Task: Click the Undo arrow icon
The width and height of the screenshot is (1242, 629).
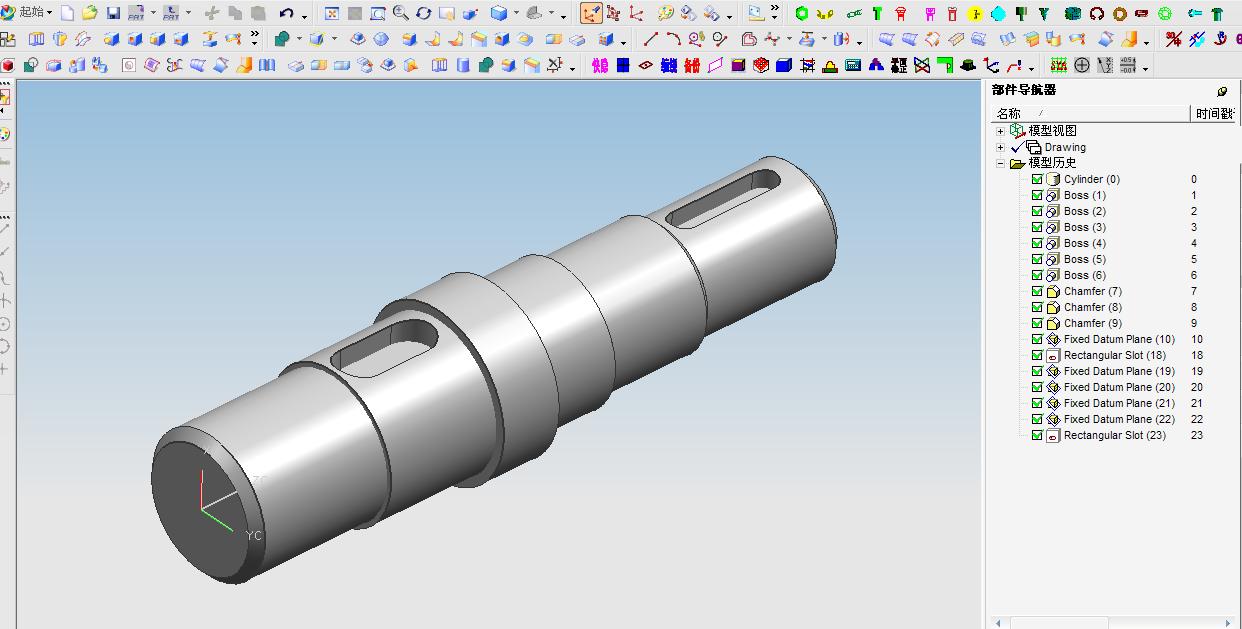Action: (x=286, y=13)
